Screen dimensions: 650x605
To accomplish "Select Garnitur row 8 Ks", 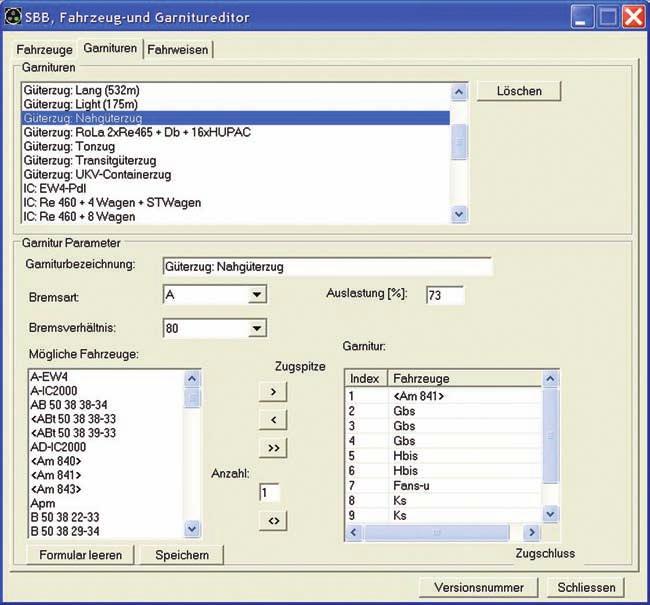I will [x=444, y=501].
